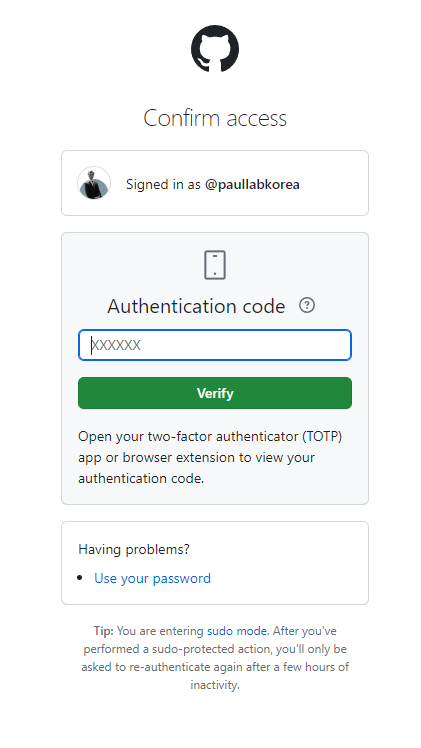Click the TOTP app instruction paragraph
Screen dimensions: 421x748
pyautogui.click(x=210, y=457)
